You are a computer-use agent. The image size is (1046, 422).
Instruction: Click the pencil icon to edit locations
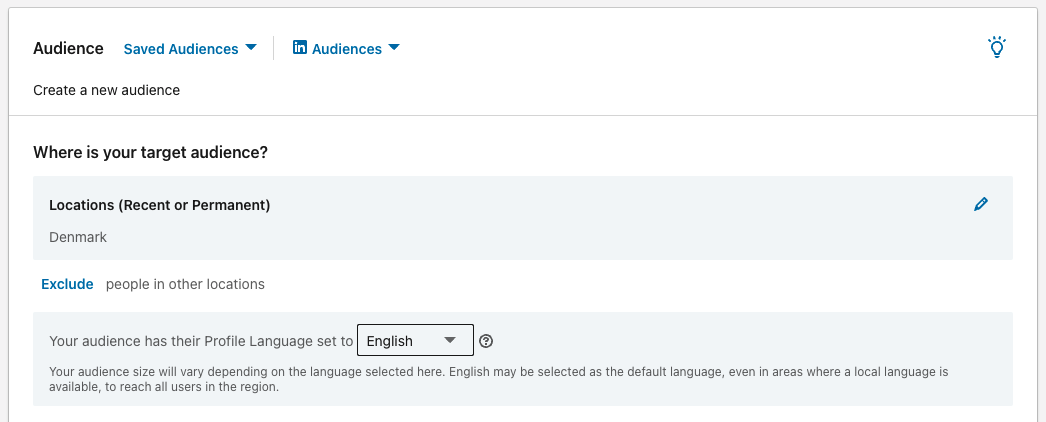(x=981, y=204)
